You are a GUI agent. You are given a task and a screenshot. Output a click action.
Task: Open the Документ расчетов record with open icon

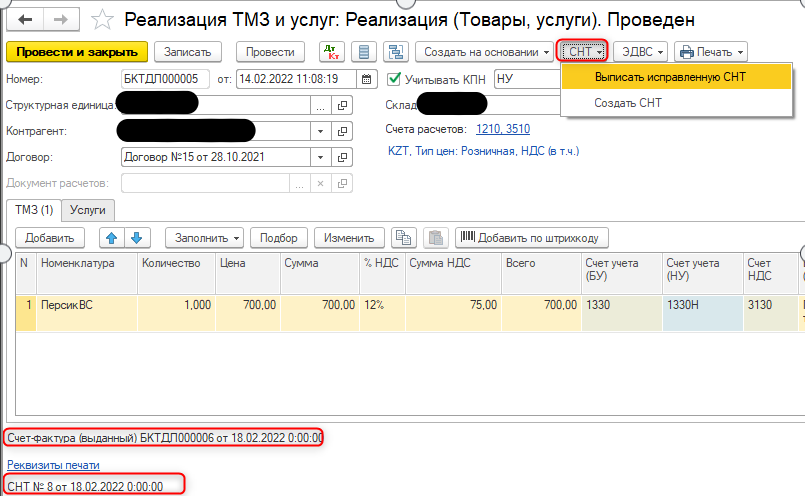pyautogui.click(x=342, y=183)
